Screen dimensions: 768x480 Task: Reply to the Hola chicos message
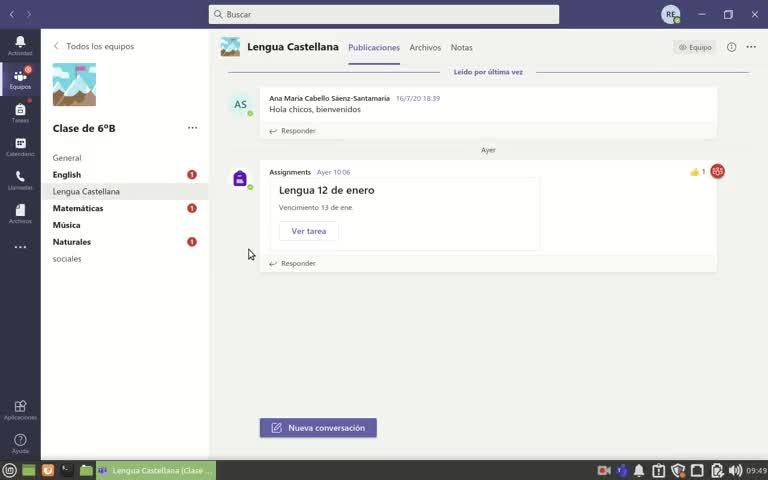[x=292, y=131]
